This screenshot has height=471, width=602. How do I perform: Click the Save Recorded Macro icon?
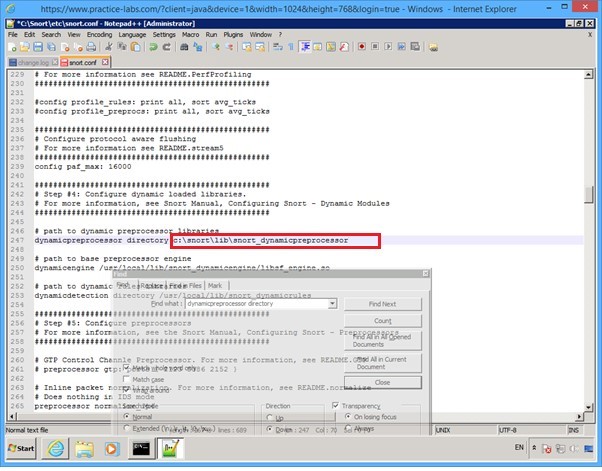[x=415, y=46]
